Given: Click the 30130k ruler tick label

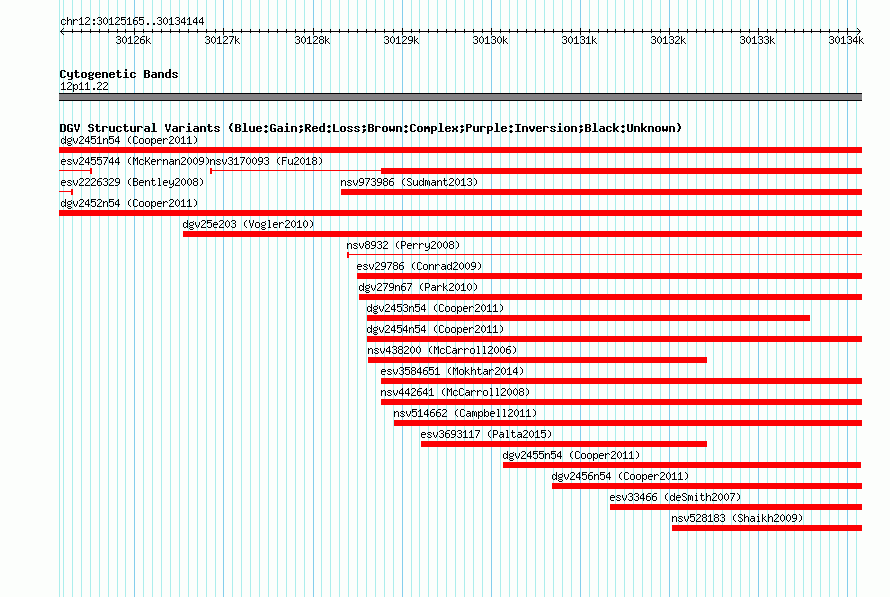Looking at the screenshot, I should coord(490,40).
